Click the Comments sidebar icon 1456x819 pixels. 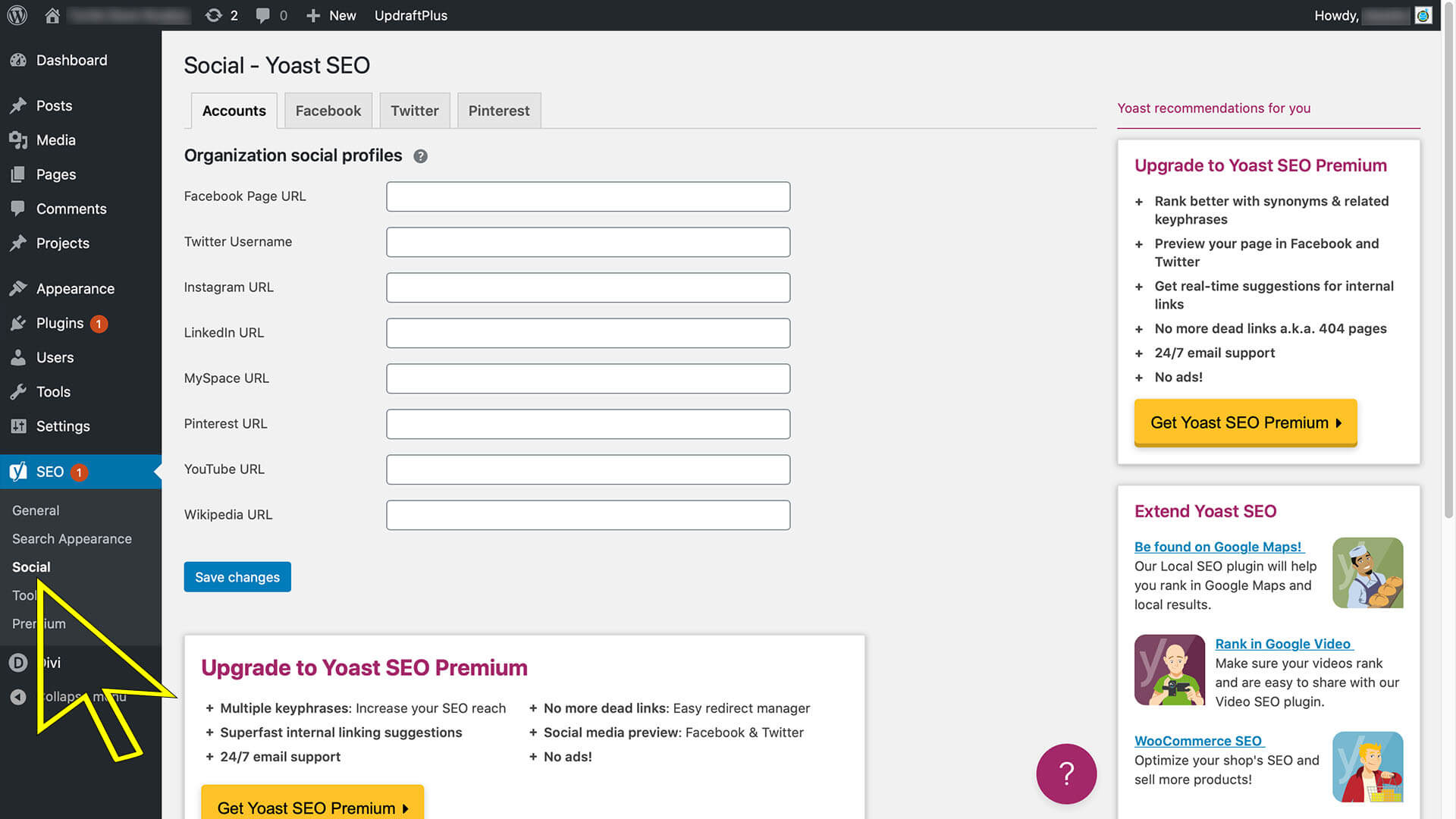point(18,209)
